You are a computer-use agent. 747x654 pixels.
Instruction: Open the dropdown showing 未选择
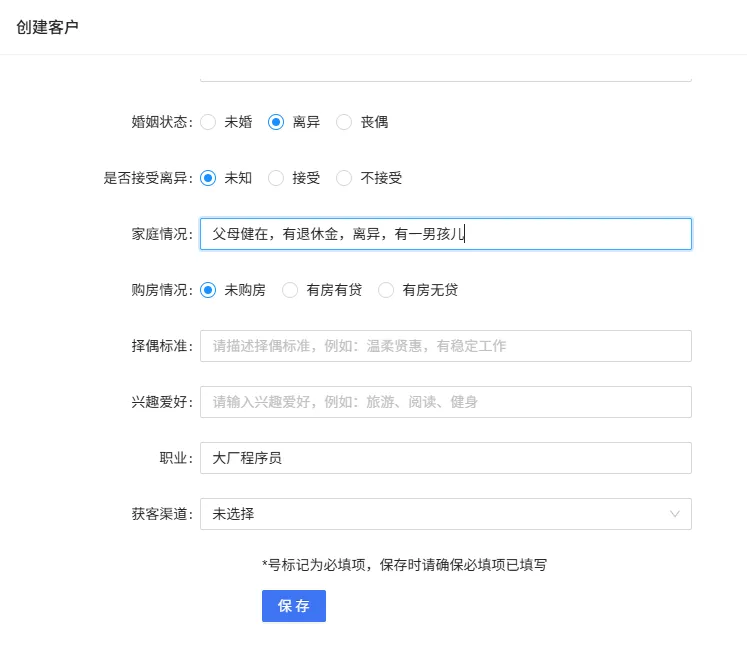[x=445, y=514]
